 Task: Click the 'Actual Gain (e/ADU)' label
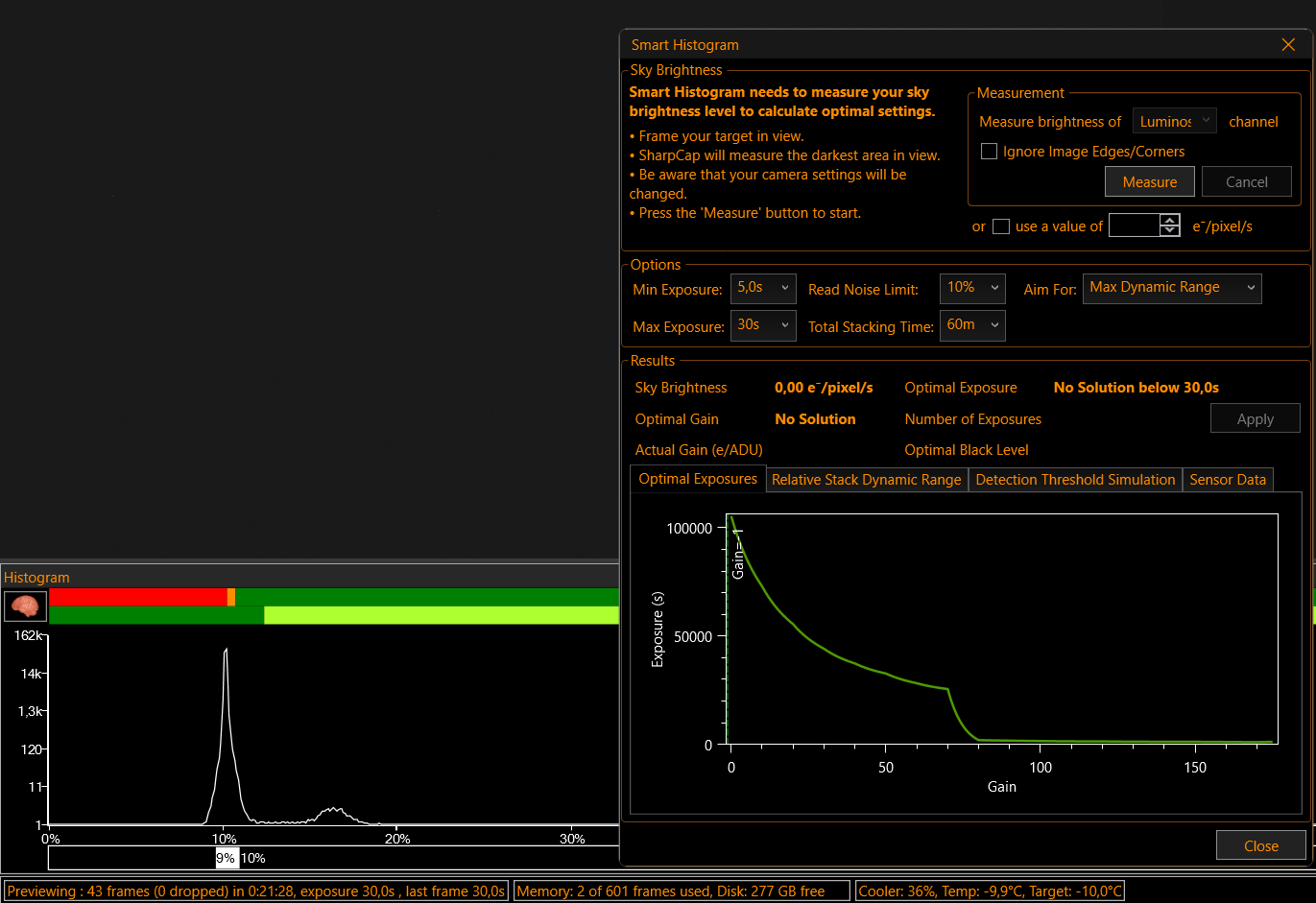tap(699, 450)
